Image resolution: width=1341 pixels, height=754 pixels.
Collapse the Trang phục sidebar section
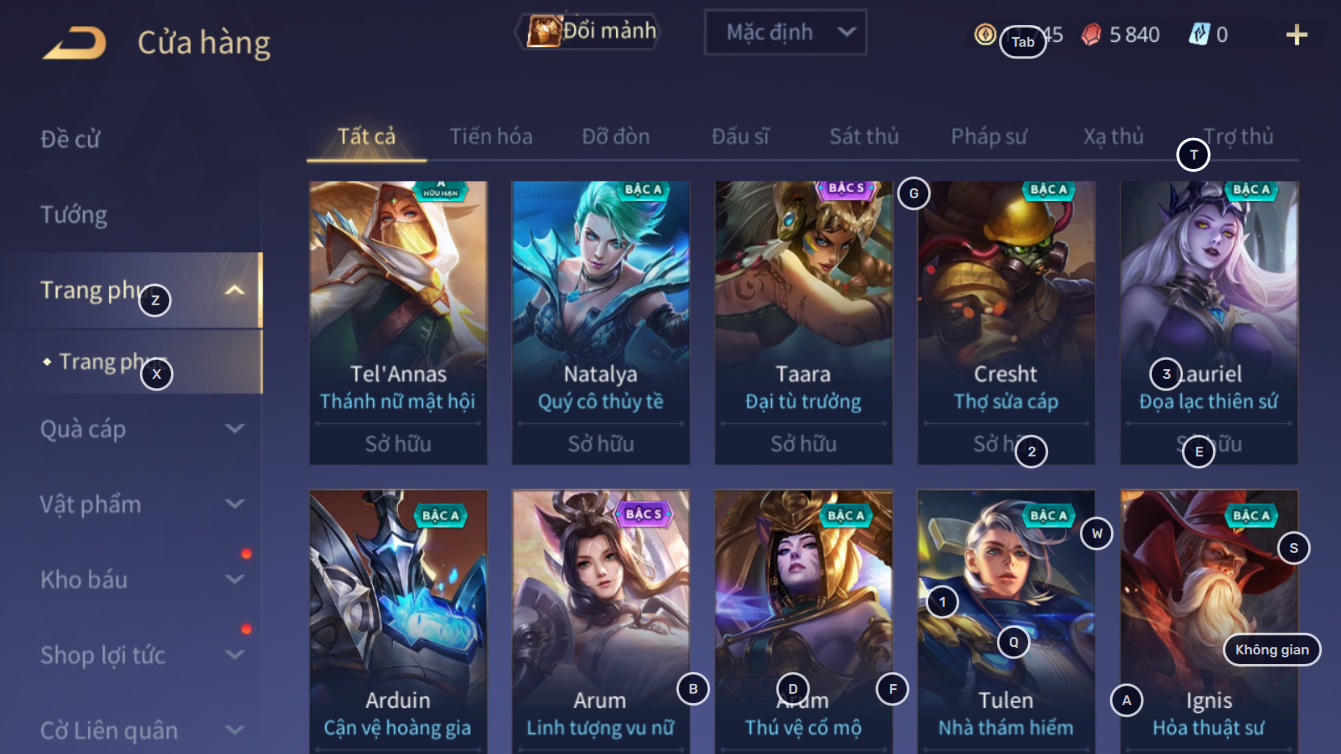point(234,291)
